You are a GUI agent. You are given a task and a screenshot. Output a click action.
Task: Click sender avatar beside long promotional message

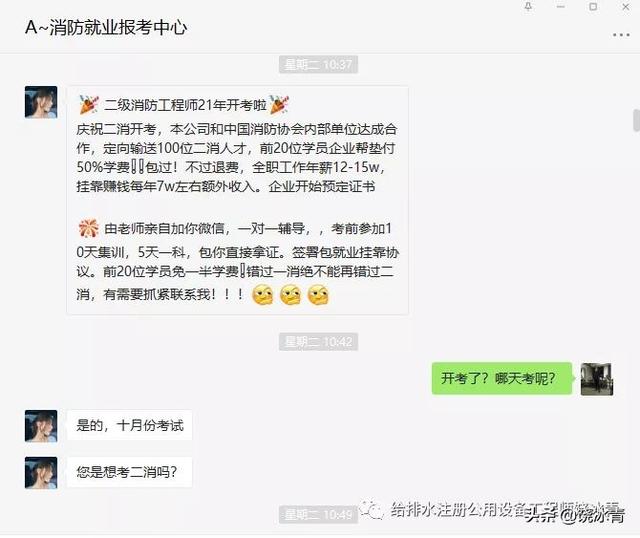[x=41, y=102]
